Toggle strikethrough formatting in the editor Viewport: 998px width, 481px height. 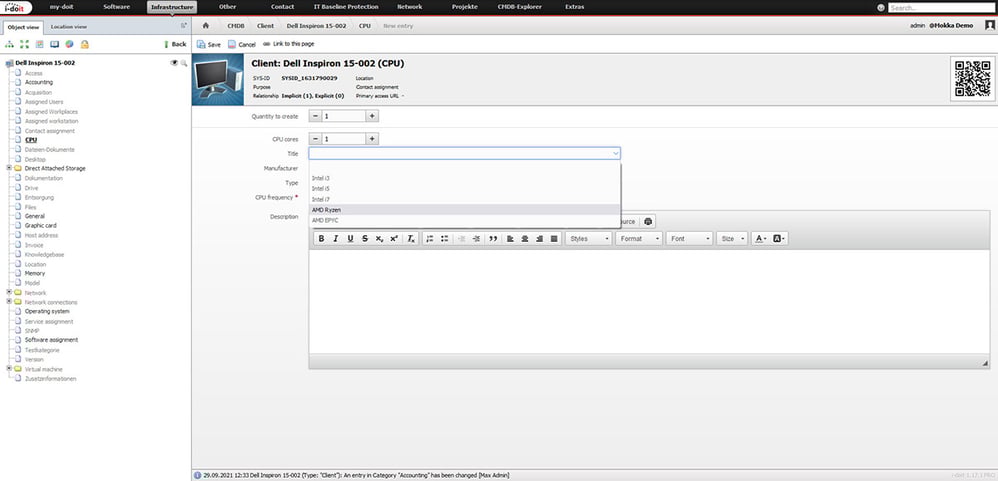coord(365,239)
